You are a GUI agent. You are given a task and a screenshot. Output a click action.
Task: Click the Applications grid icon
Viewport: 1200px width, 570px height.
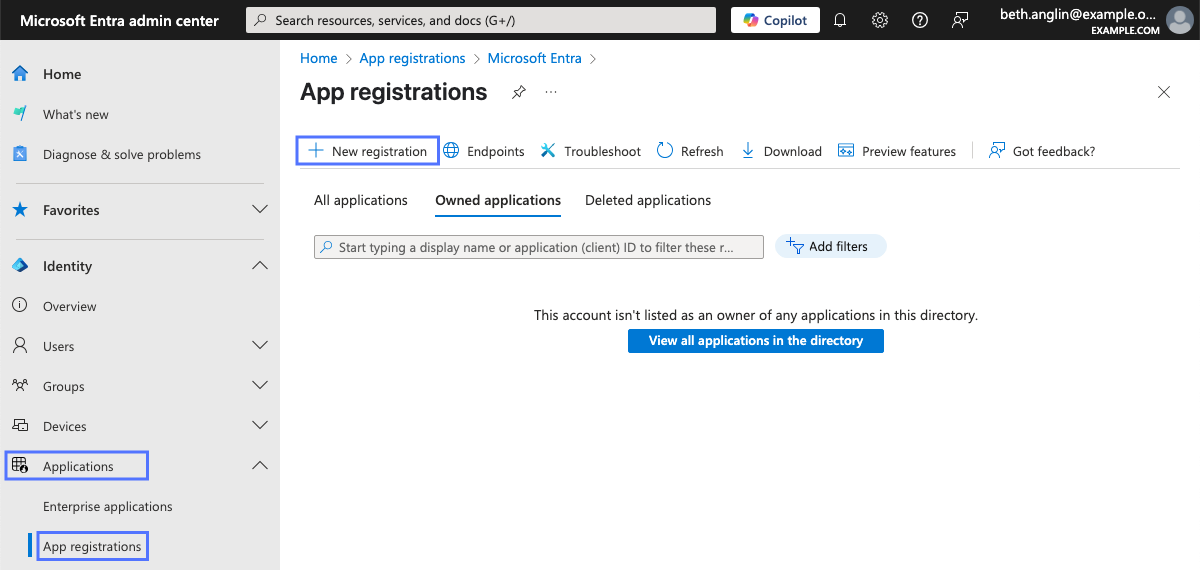point(19,466)
